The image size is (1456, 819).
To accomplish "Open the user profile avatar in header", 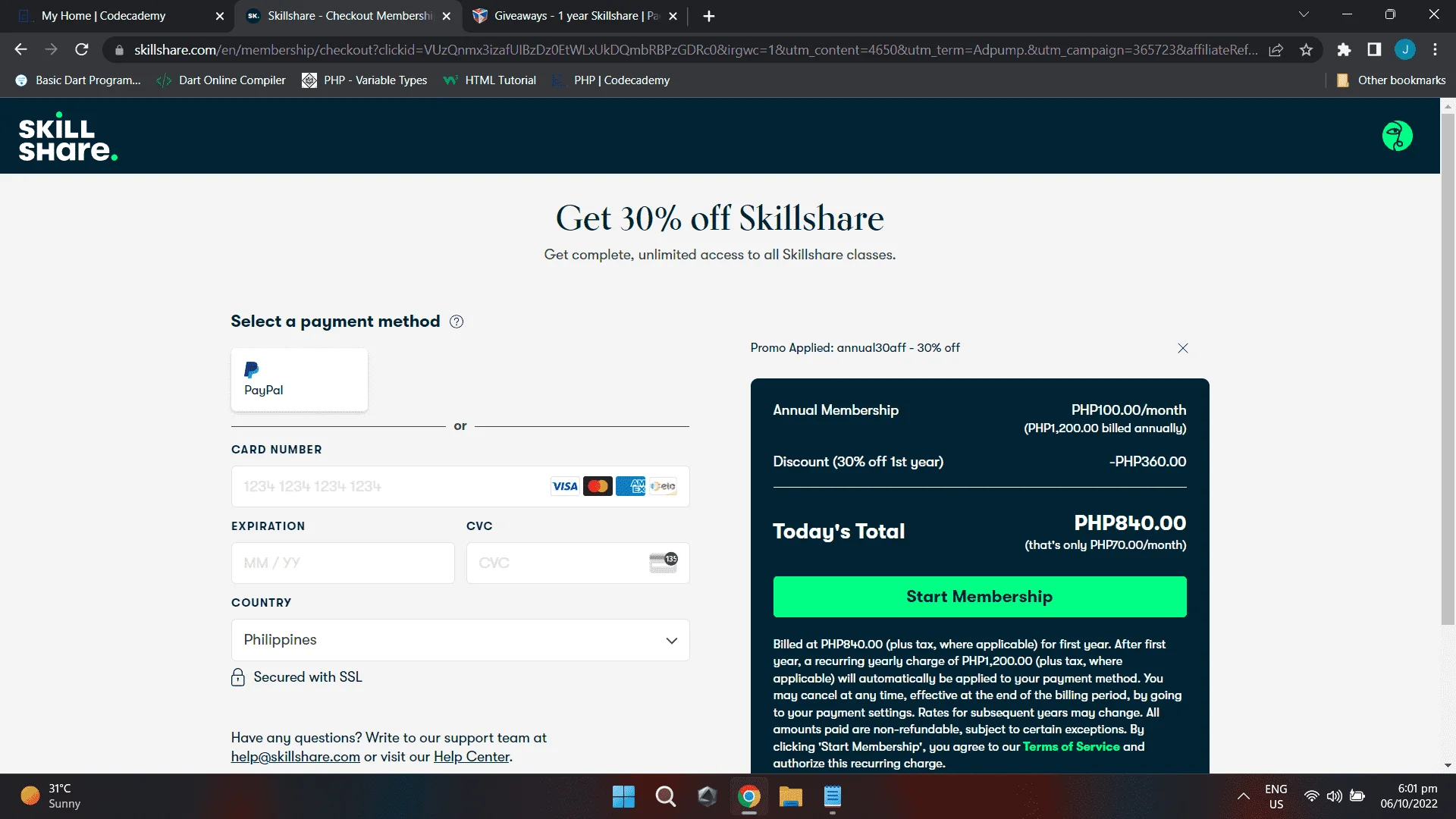I will coord(1397,136).
